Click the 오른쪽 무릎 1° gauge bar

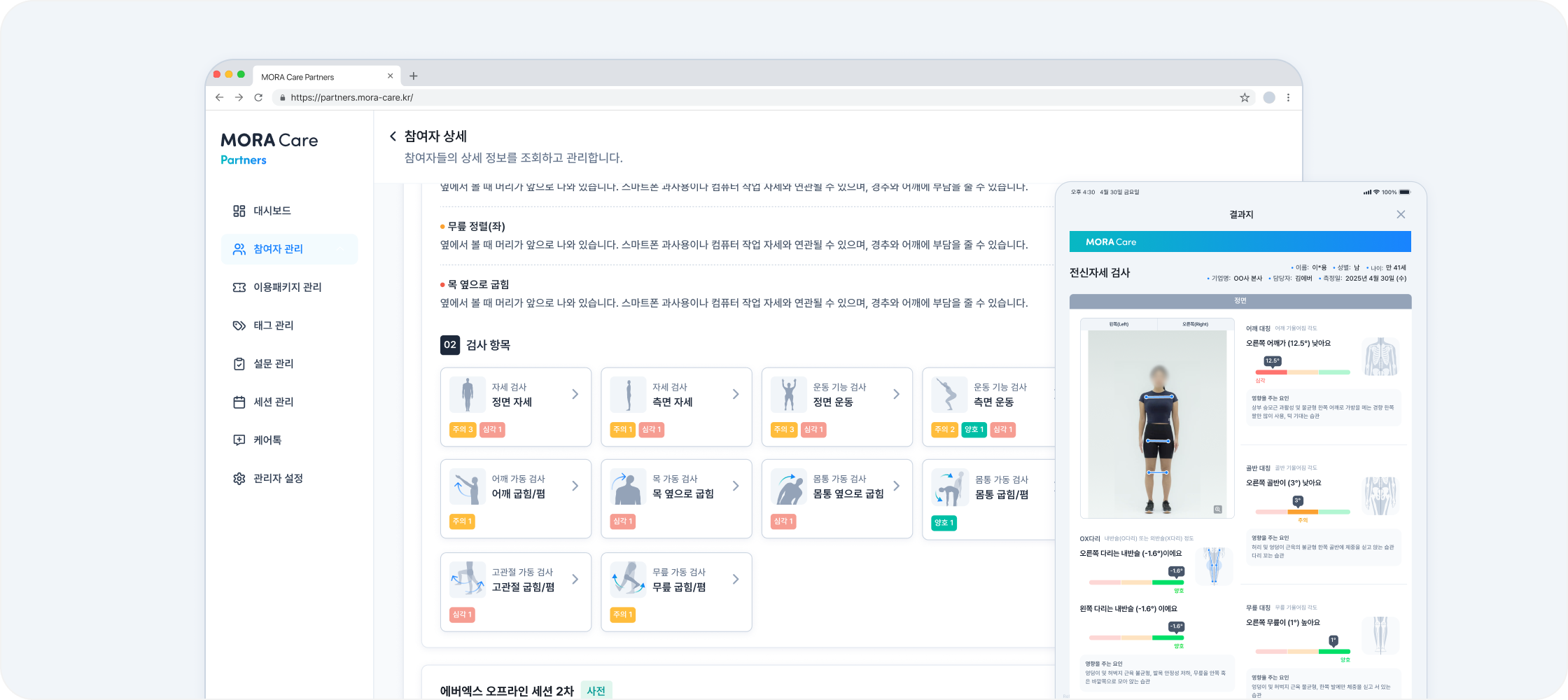pos(1303,652)
